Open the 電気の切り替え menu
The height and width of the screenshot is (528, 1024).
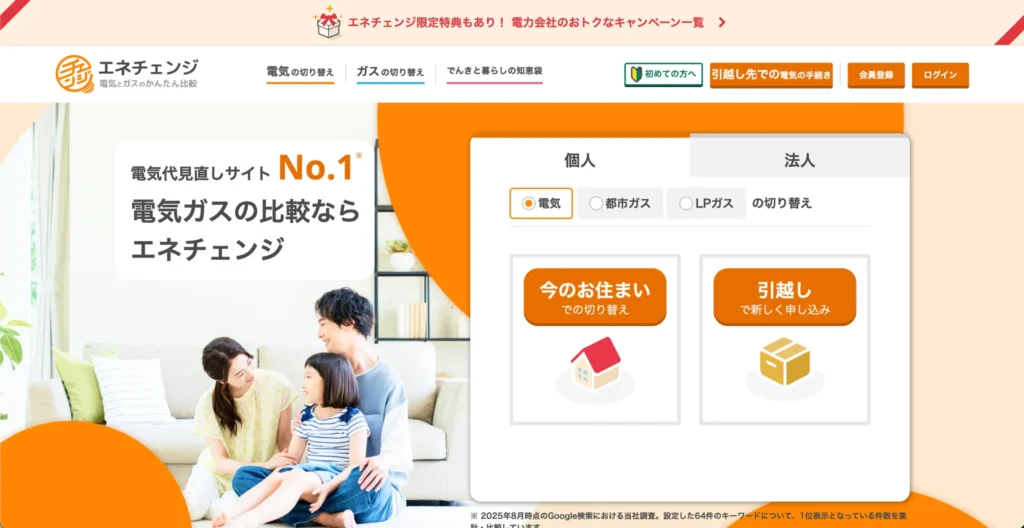pos(300,73)
